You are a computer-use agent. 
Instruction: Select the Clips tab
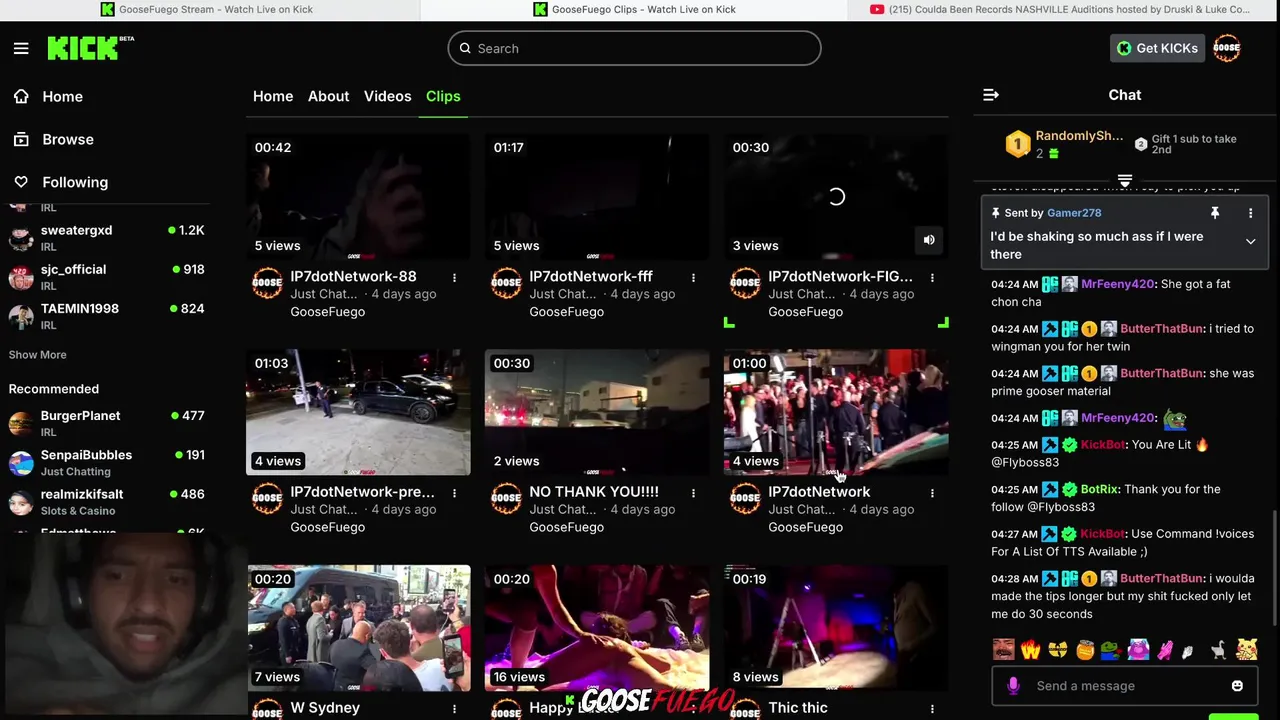click(443, 96)
